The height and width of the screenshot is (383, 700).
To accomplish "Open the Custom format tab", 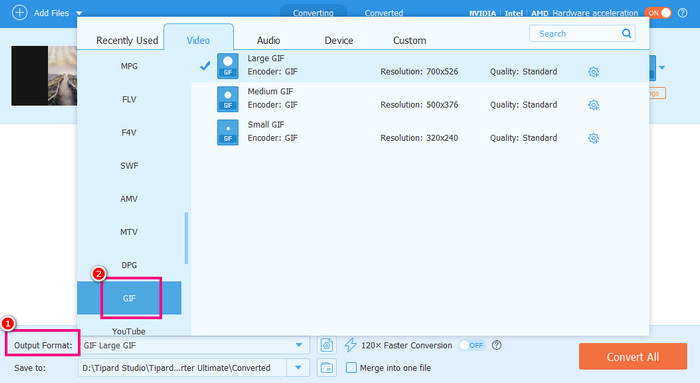I will click(x=409, y=40).
